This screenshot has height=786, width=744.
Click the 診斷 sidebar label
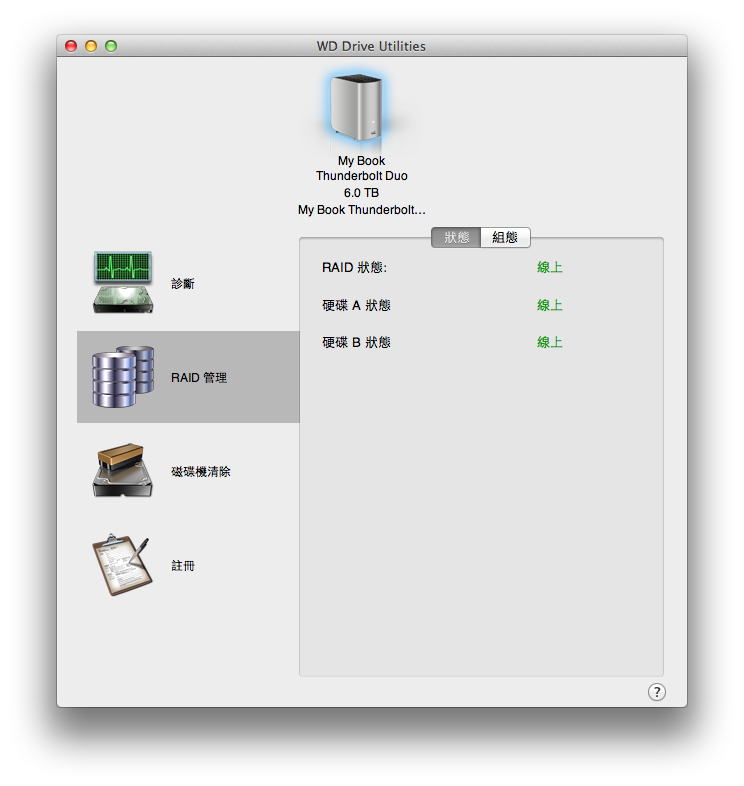[183, 284]
